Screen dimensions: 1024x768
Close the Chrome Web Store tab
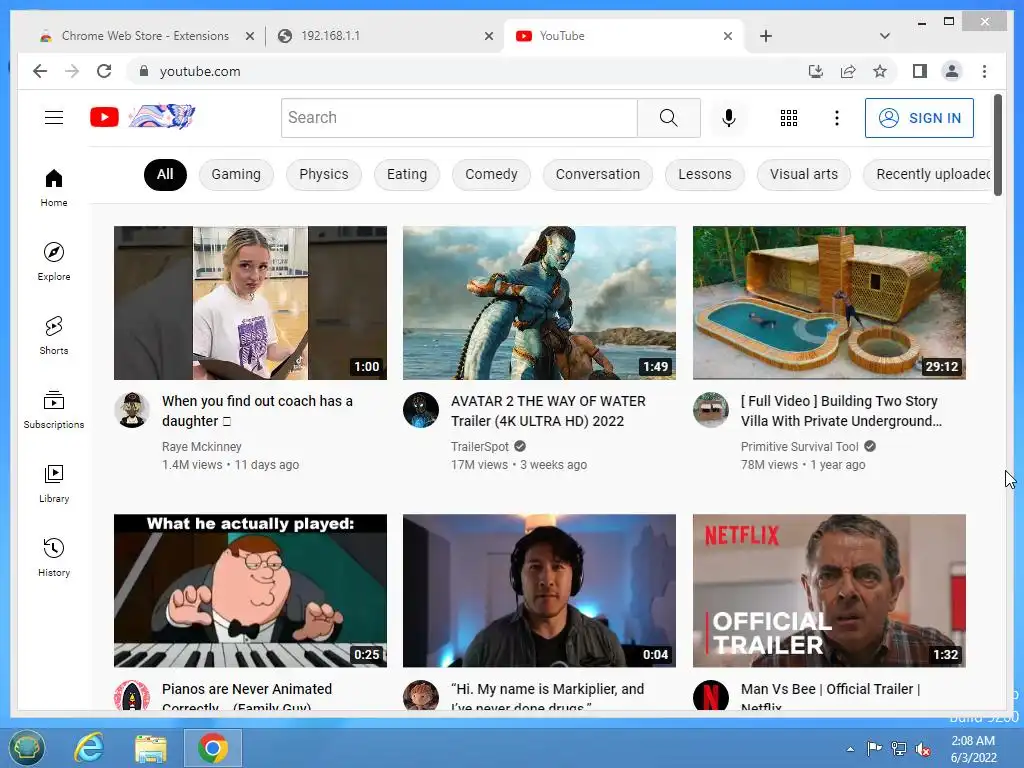click(249, 37)
